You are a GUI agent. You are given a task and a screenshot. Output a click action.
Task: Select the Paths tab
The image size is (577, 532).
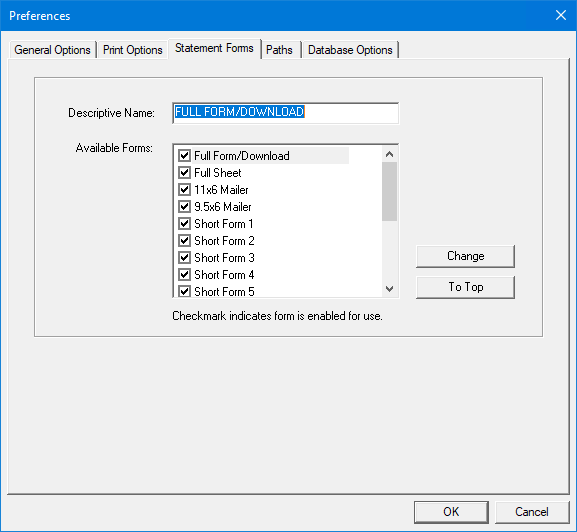click(279, 50)
